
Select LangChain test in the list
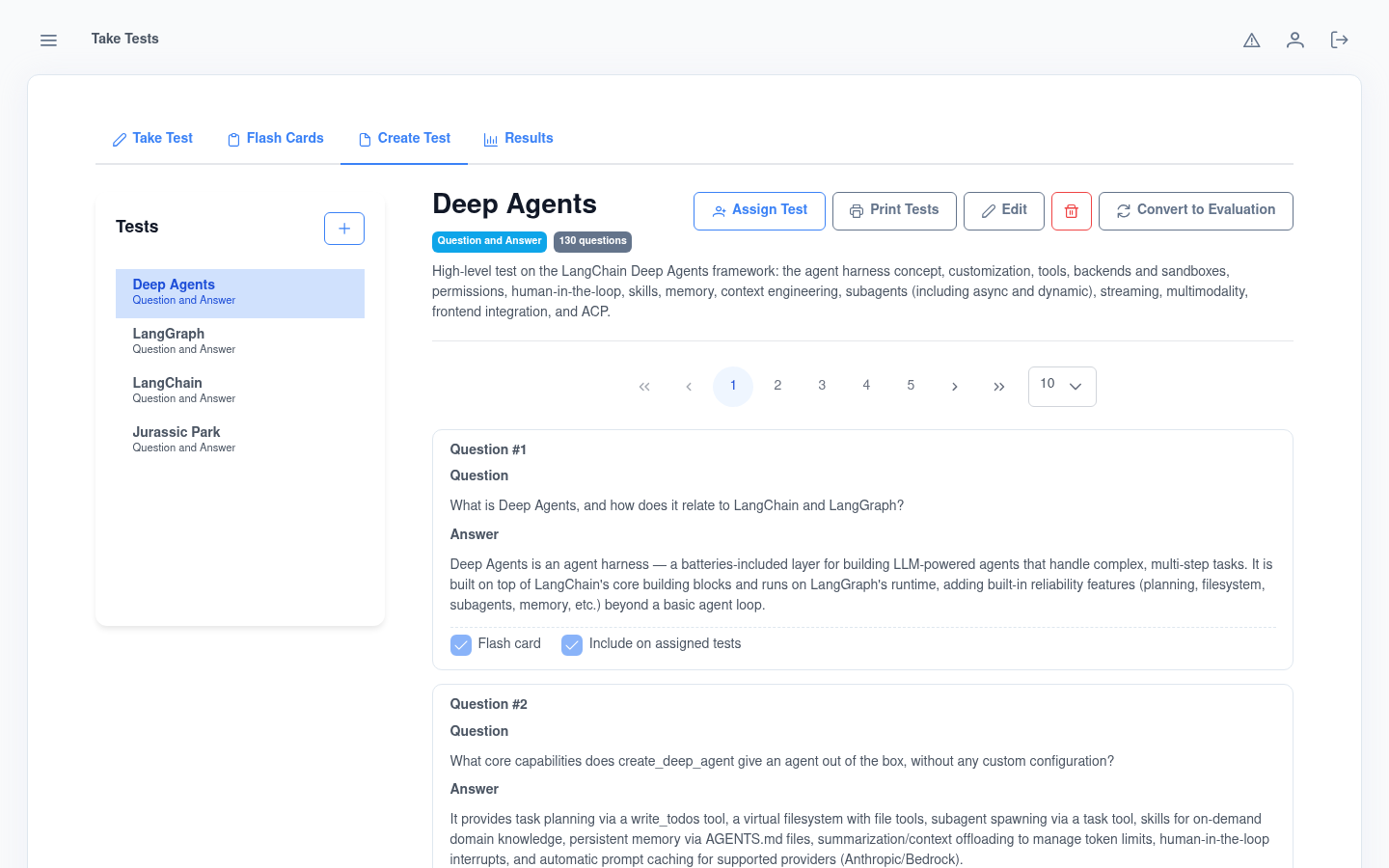click(x=240, y=392)
